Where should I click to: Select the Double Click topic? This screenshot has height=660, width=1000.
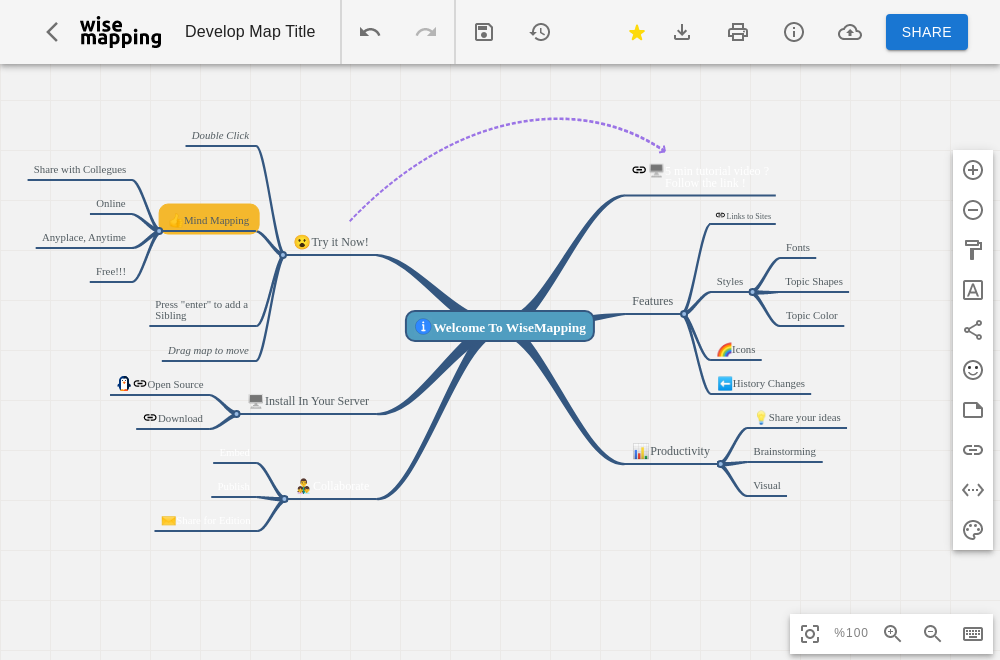(x=221, y=135)
